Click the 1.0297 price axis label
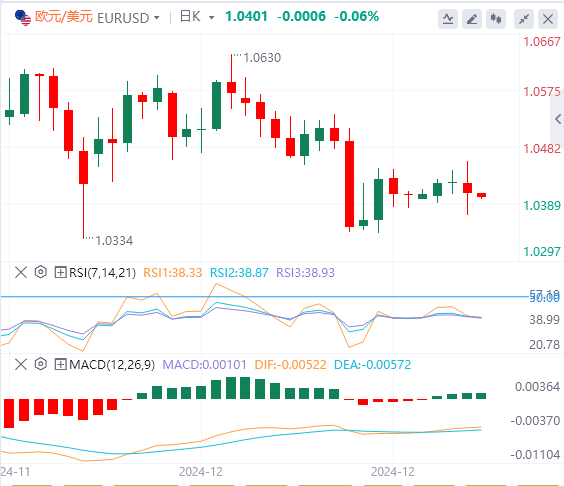This screenshot has height=486, width=564. (x=542, y=251)
